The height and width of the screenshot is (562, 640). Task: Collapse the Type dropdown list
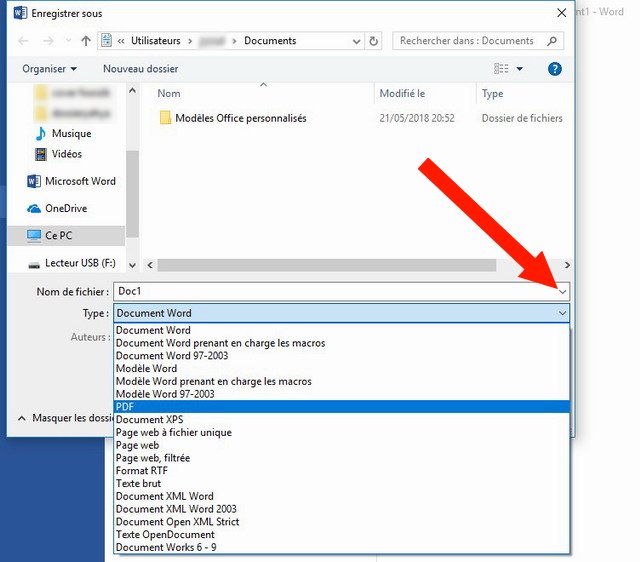click(562, 313)
